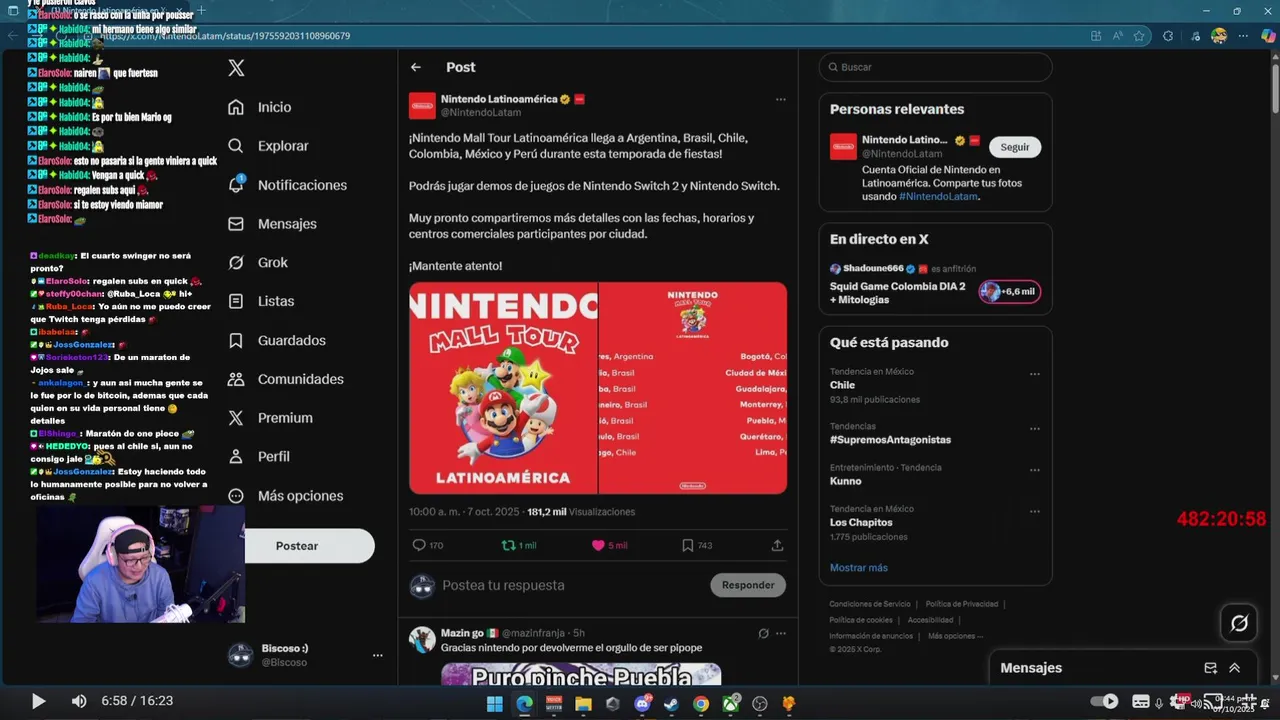Click the share icon on the post
The image size is (1280, 720).
(x=777, y=545)
